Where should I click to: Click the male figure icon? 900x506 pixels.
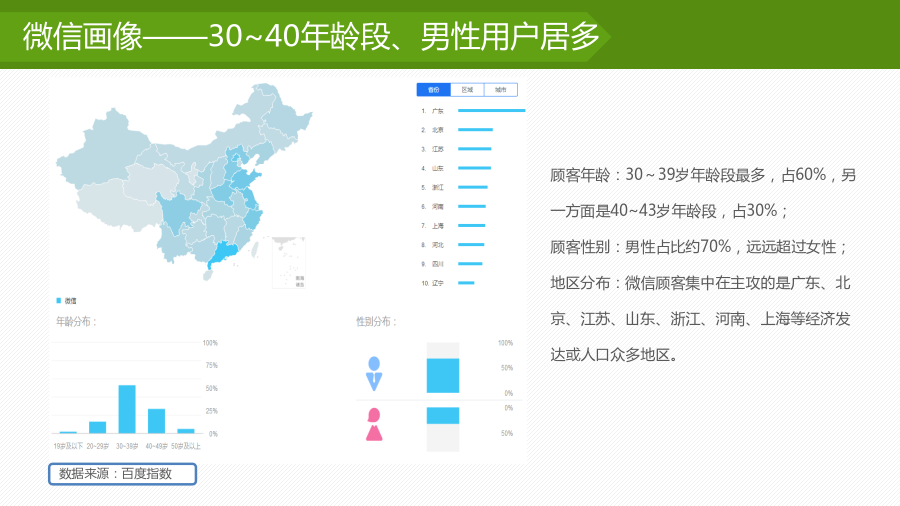coord(374,373)
